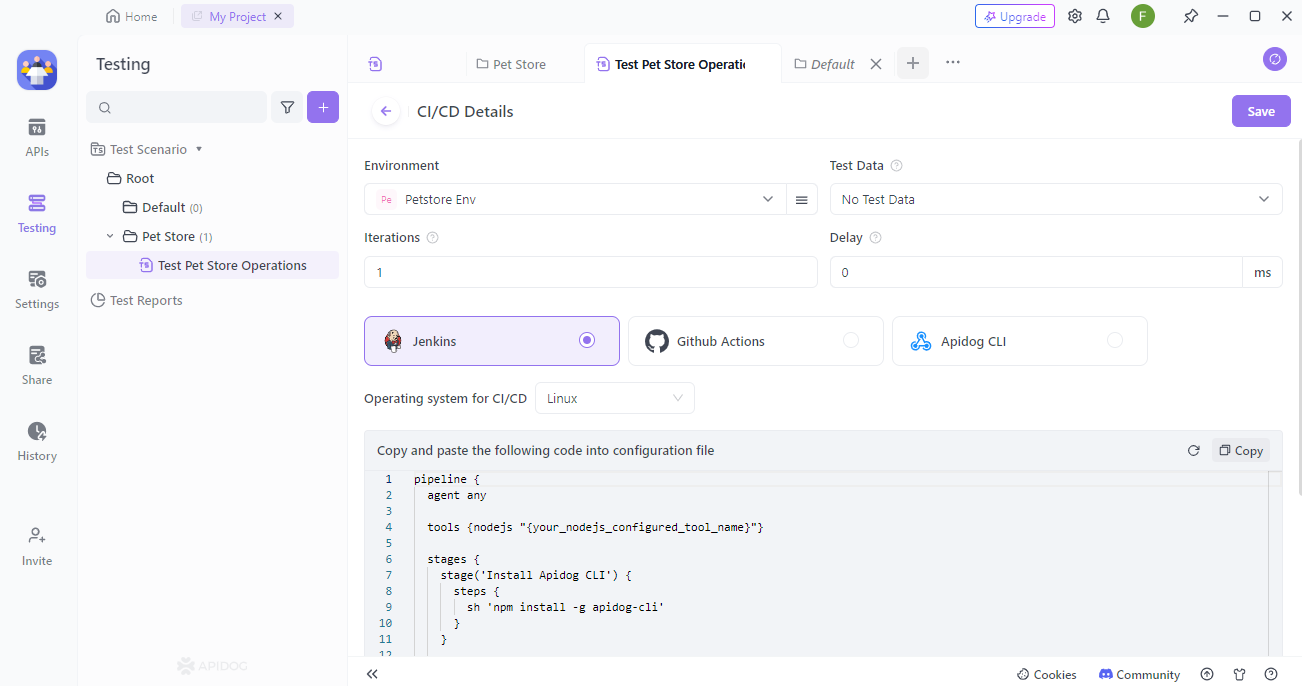Click the "CI/CD Details" heading
Viewport: 1302px width, 686px height.
[x=465, y=112]
